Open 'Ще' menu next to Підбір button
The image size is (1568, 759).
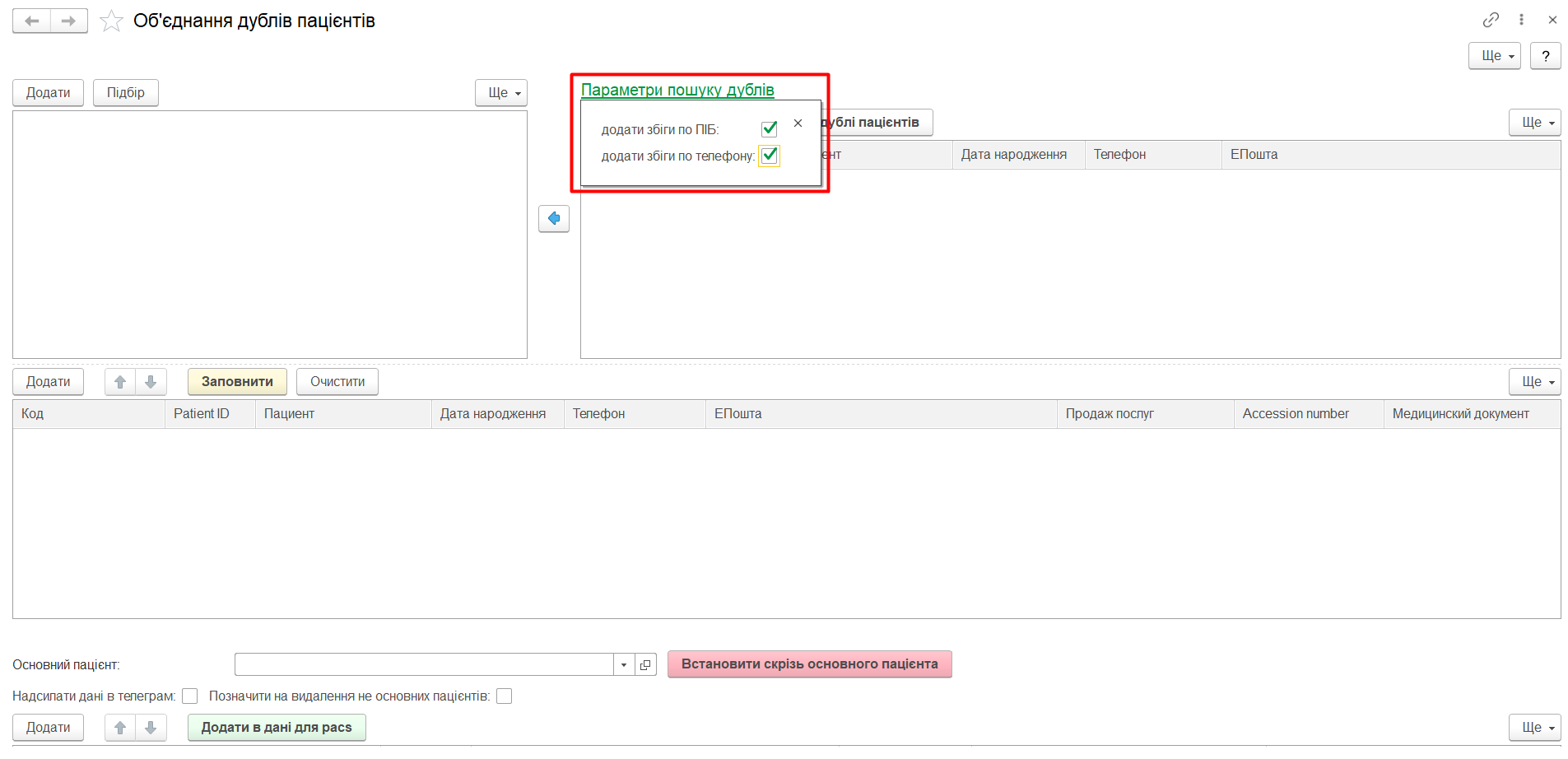click(500, 93)
